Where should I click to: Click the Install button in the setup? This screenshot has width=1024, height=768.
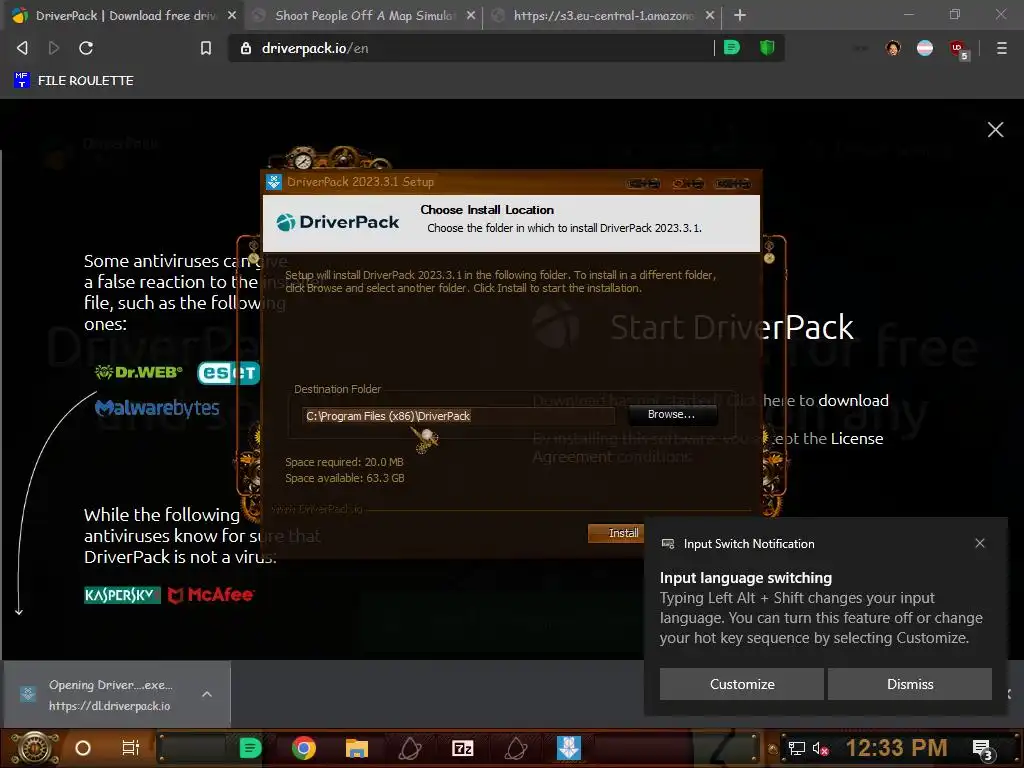click(615, 533)
